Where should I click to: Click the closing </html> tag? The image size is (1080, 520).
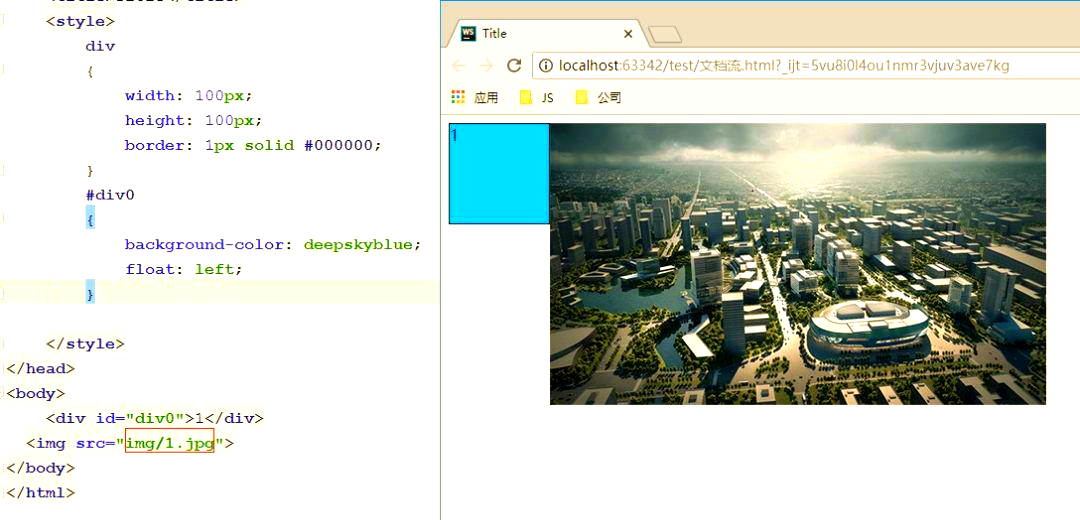(41, 492)
